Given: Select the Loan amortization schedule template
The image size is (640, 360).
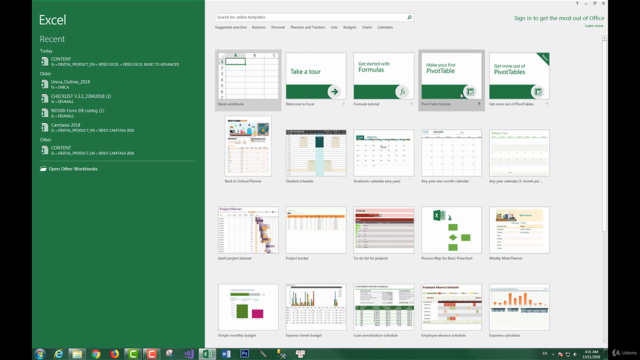Looking at the screenshot, I should pyautogui.click(x=384, y=307).
